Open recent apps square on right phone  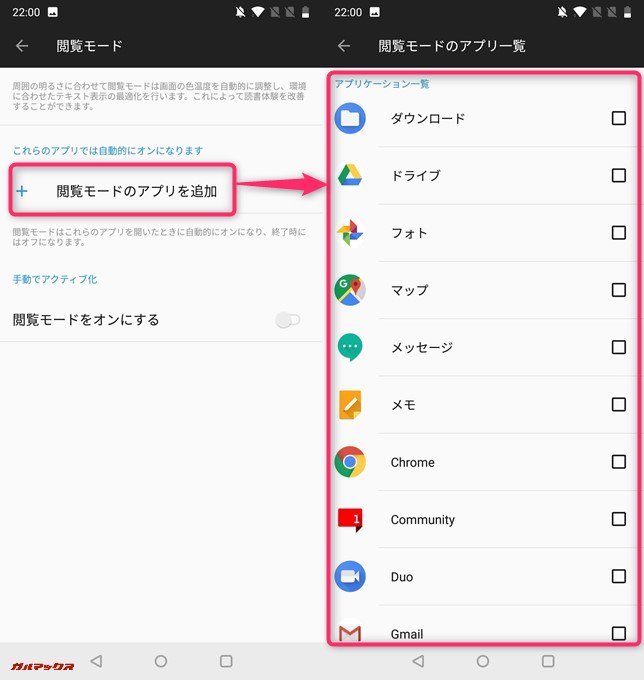[x=548, y=661]
